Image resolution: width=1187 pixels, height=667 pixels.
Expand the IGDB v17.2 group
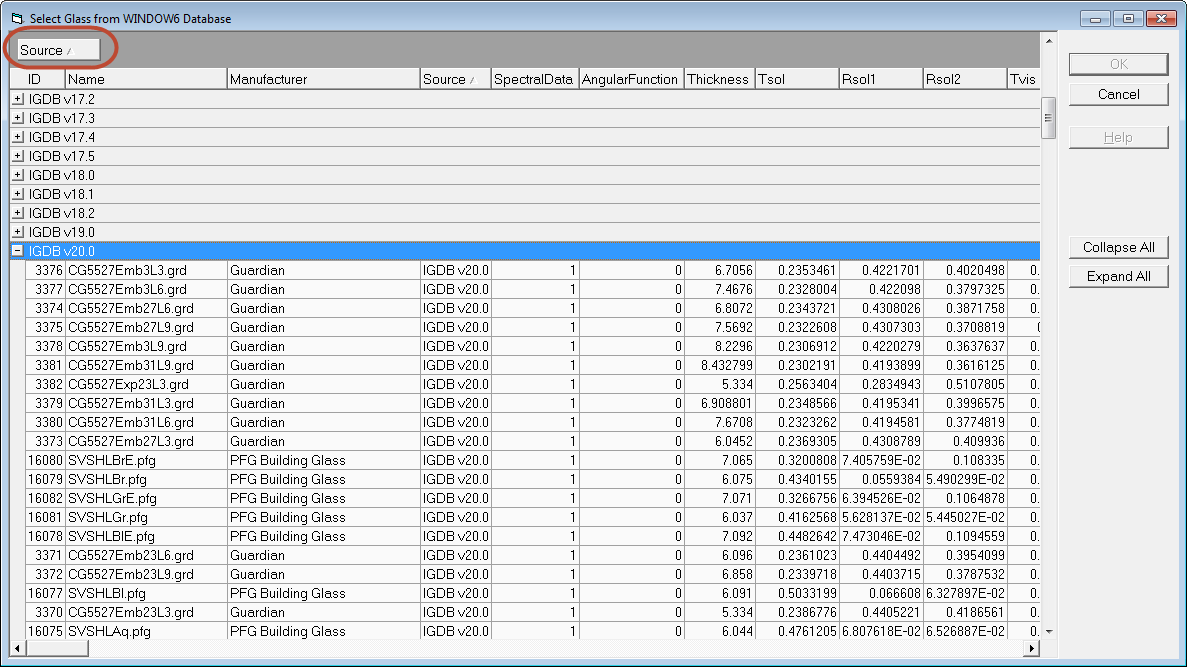[18, 99]
